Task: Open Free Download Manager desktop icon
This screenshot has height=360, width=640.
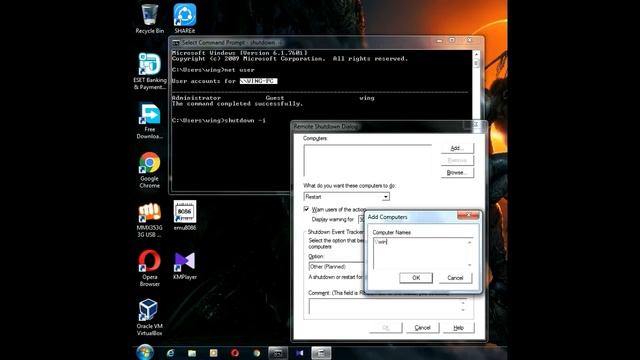Action: (149, 121)
